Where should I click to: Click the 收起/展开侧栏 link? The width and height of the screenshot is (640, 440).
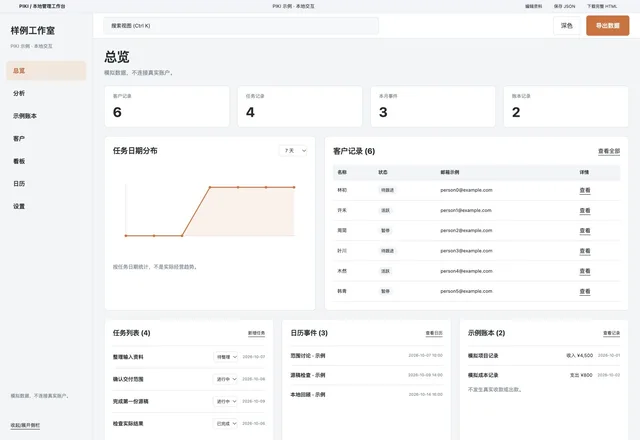(x=25, y=425)
